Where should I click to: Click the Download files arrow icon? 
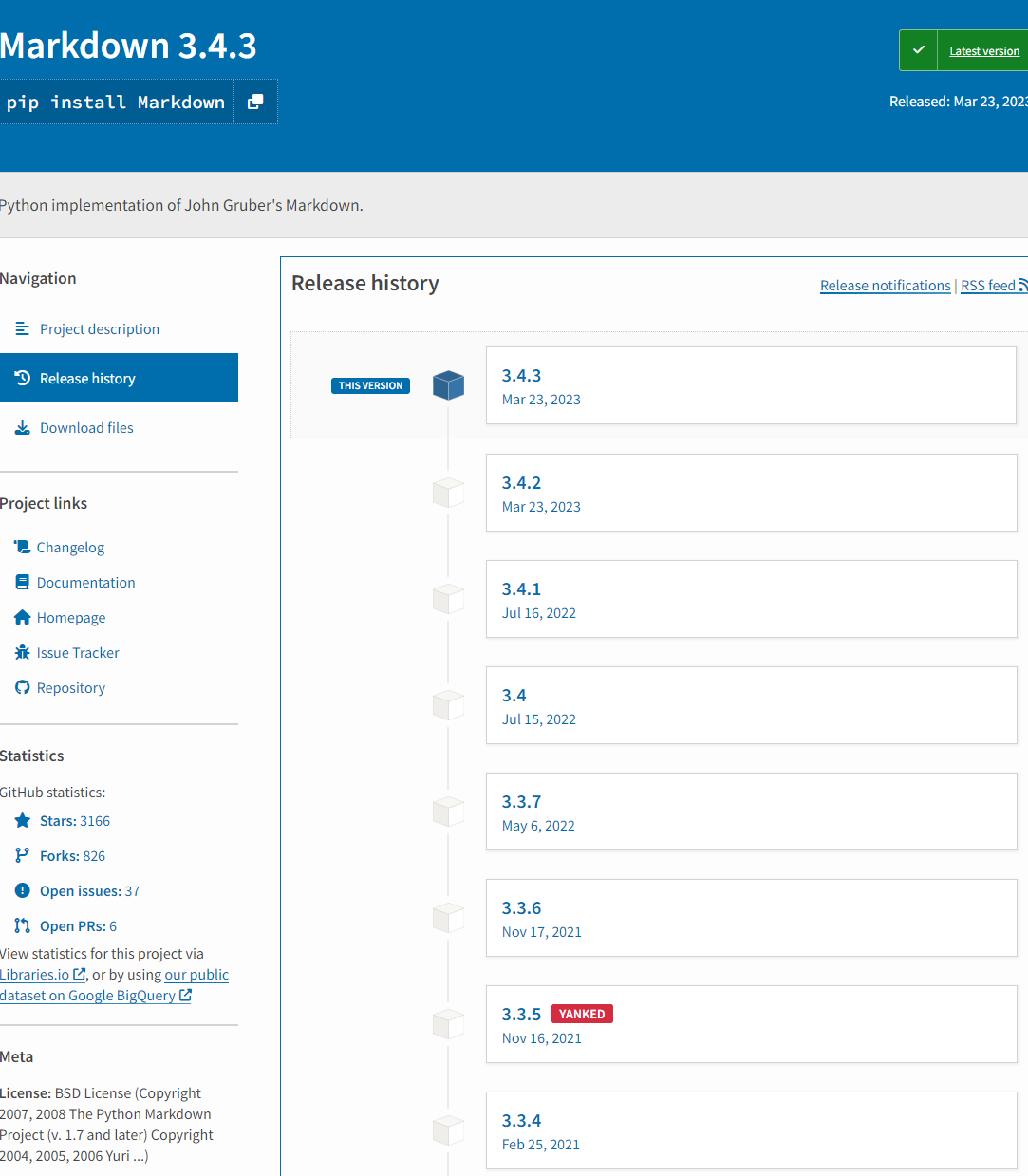[x=23, y=428]
